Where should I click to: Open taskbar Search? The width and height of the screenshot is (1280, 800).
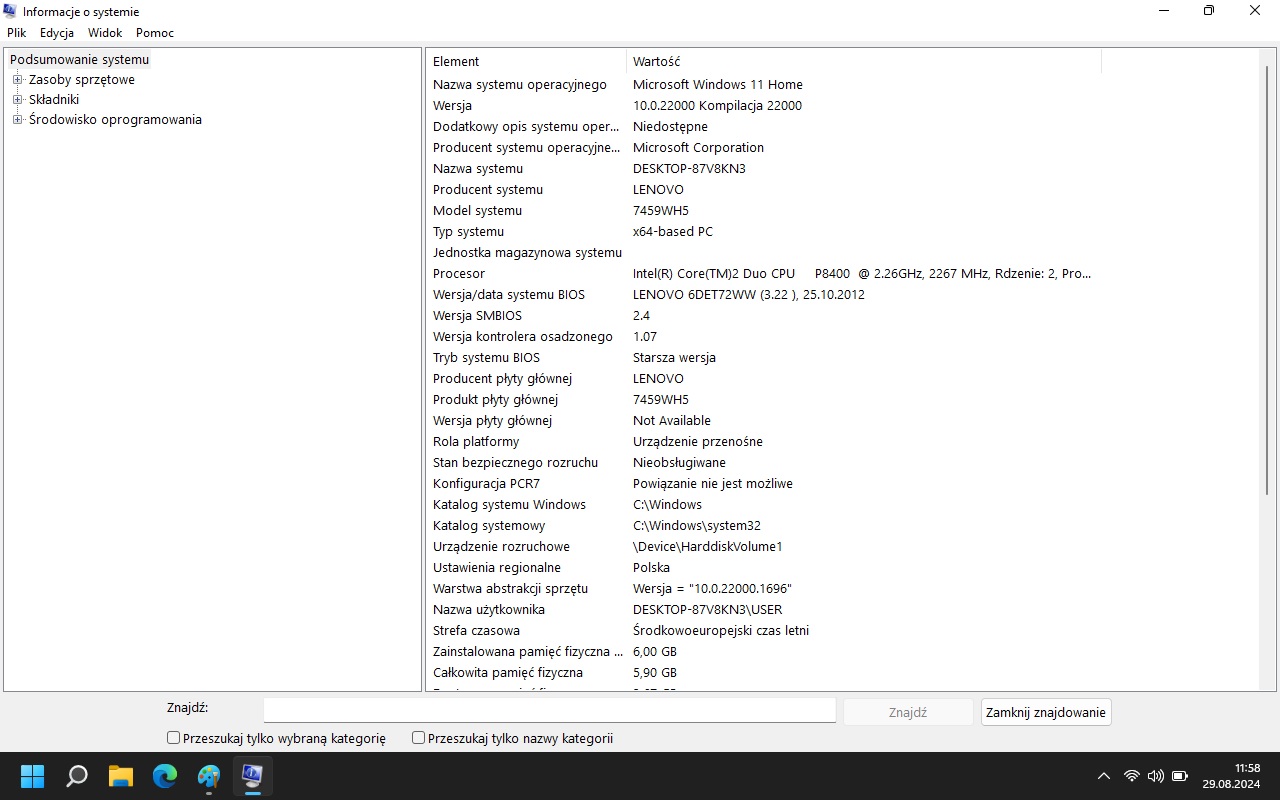tap(77, 775)
